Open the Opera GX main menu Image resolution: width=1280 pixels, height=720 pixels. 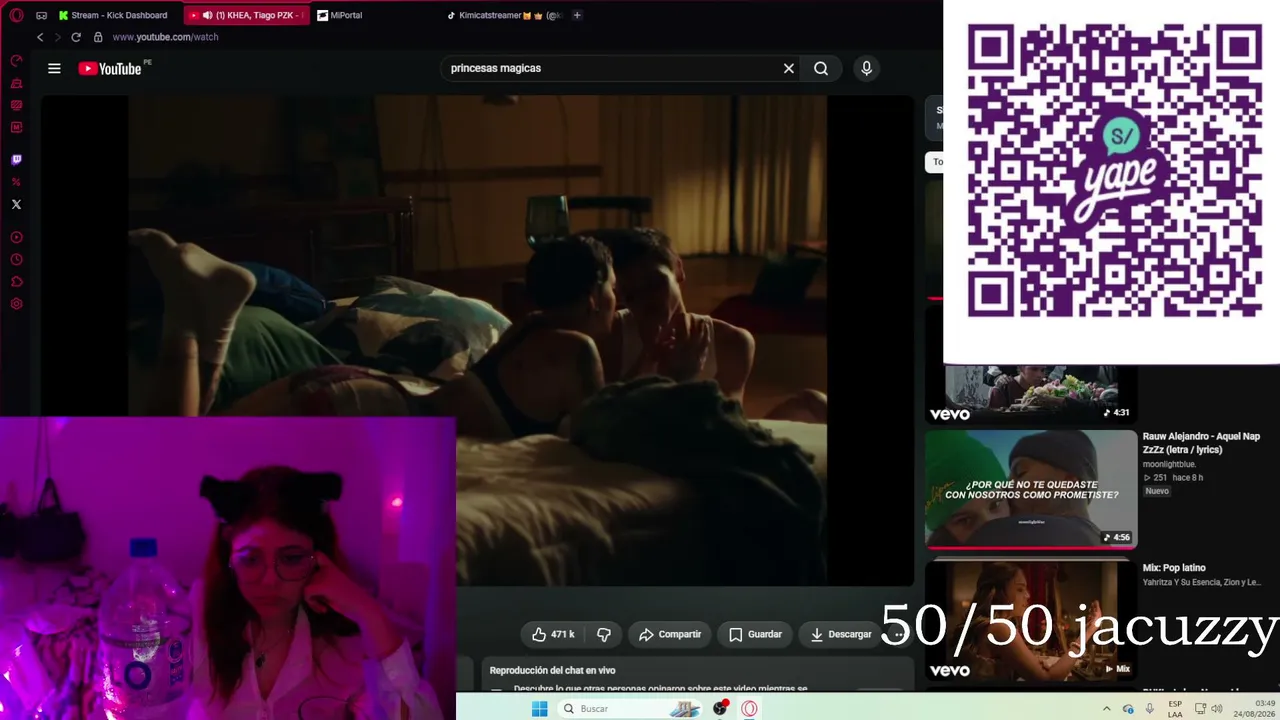(16, 15)
